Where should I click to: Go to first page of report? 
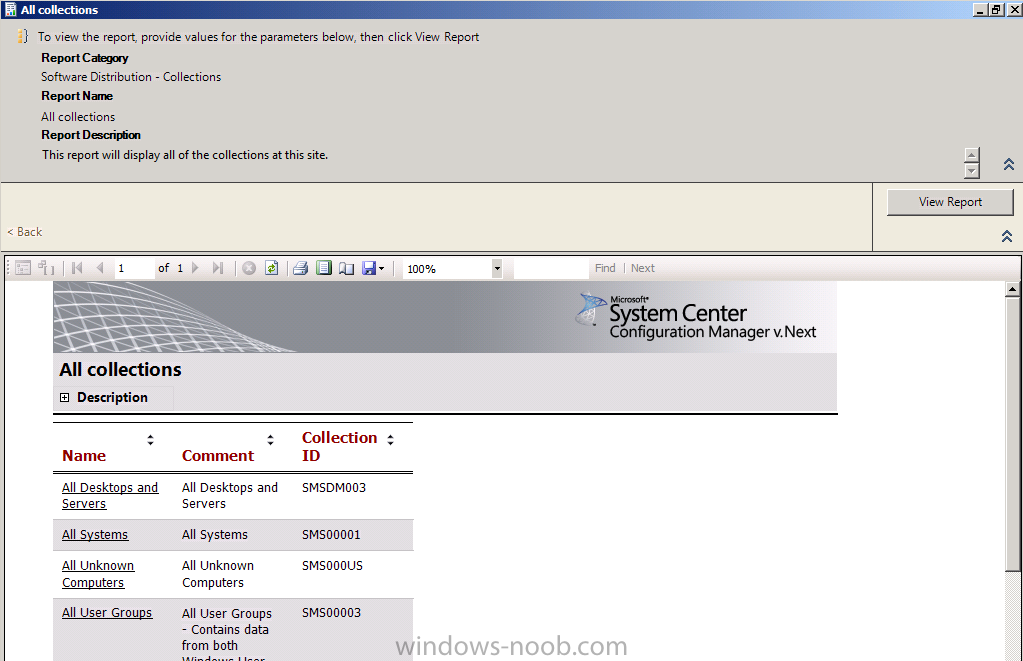tap(77, 268)
